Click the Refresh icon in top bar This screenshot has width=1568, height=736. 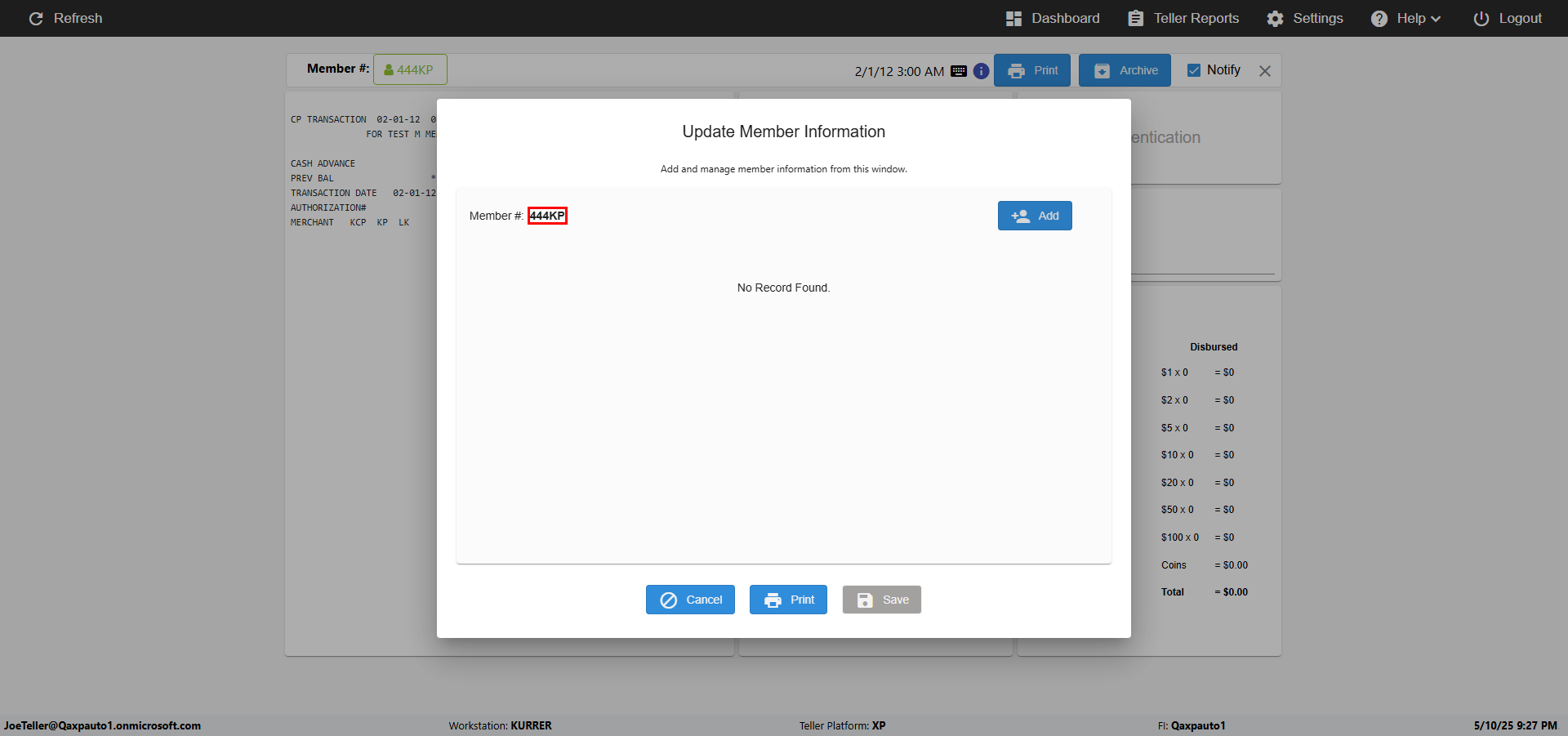tap(36, 18)
